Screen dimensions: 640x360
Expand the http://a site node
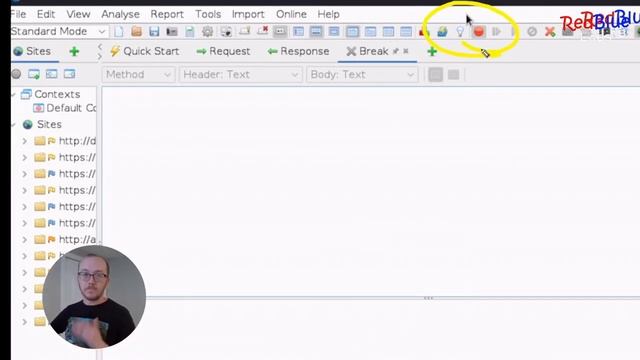tap(24, 240)
